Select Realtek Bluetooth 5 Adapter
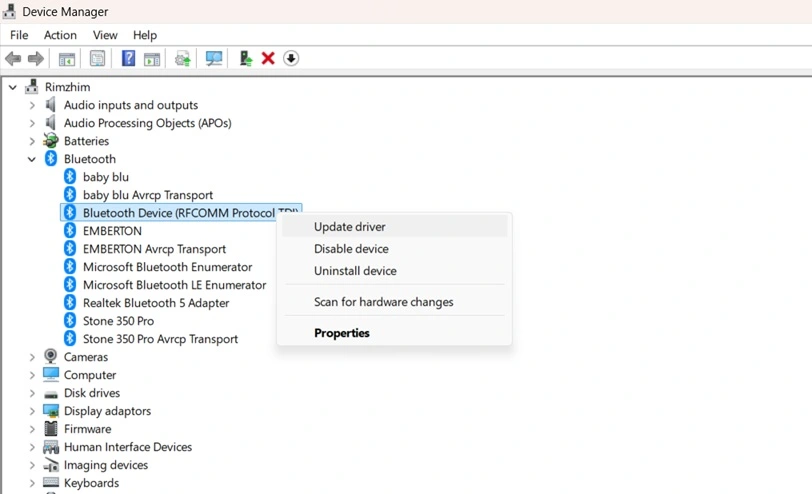Screen dimensions: 812x494 [x=156, y=303]
